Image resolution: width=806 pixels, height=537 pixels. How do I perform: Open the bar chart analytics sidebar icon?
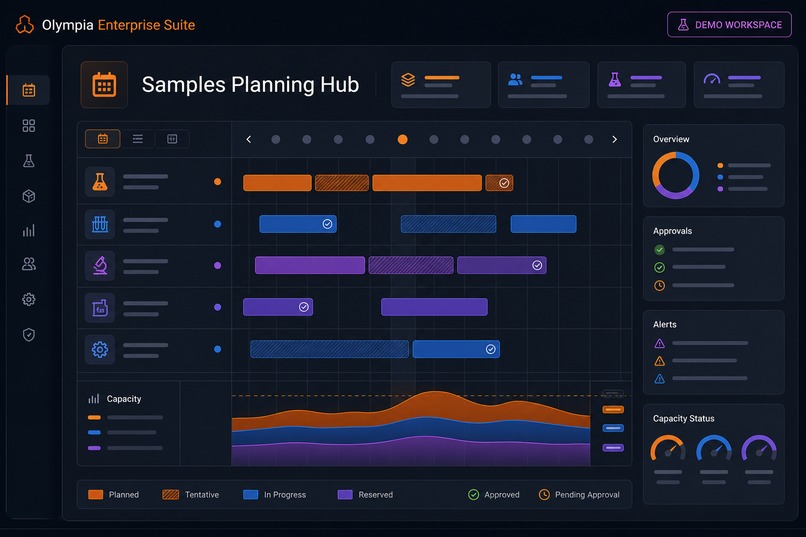(x=29, y=230)
